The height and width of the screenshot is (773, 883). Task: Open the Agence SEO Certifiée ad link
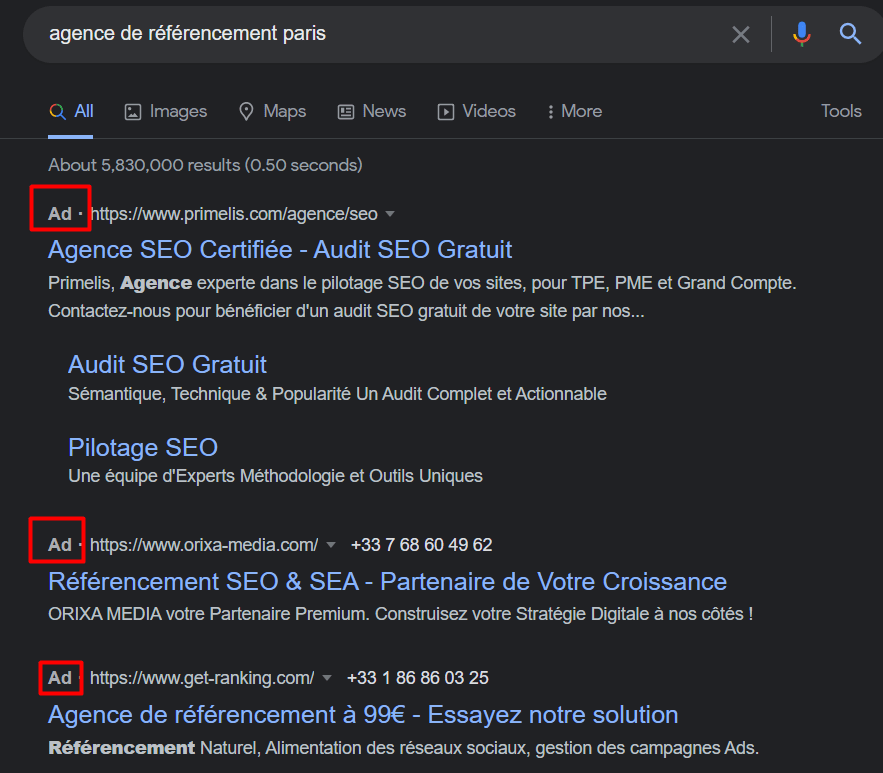[279, 249]
